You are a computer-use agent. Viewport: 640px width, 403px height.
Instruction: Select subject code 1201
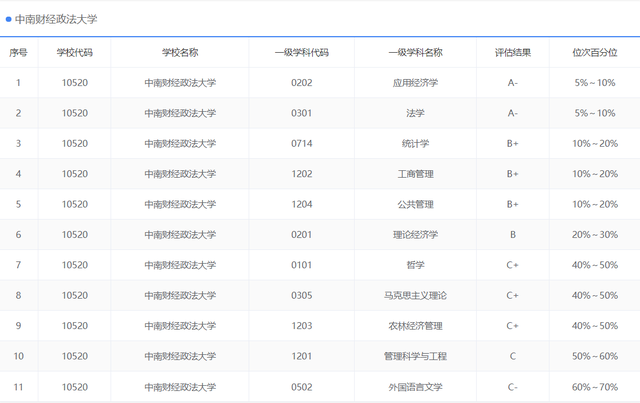click(x=302, y=356)
